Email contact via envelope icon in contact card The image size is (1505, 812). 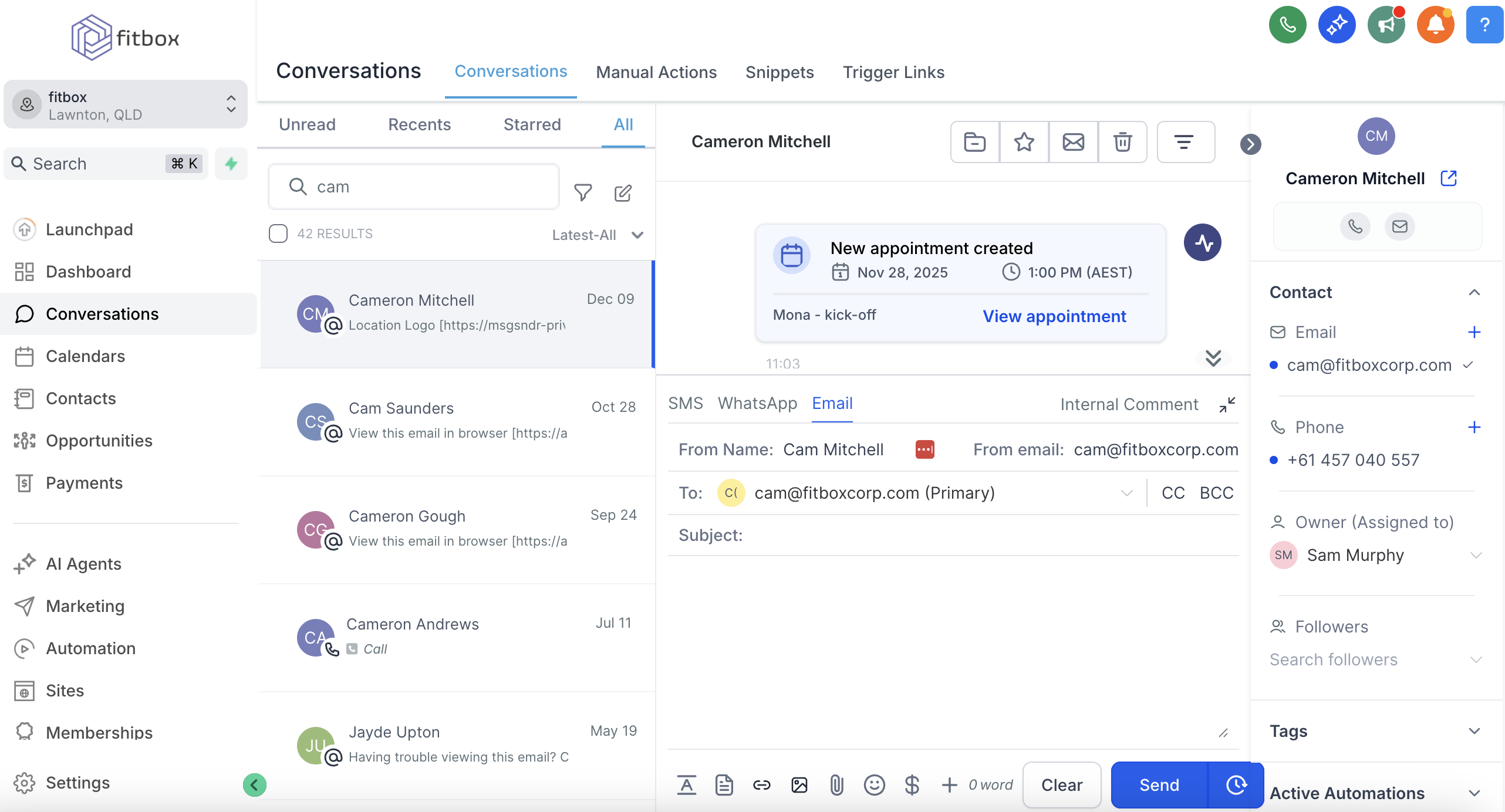(x=1399, y=226)
